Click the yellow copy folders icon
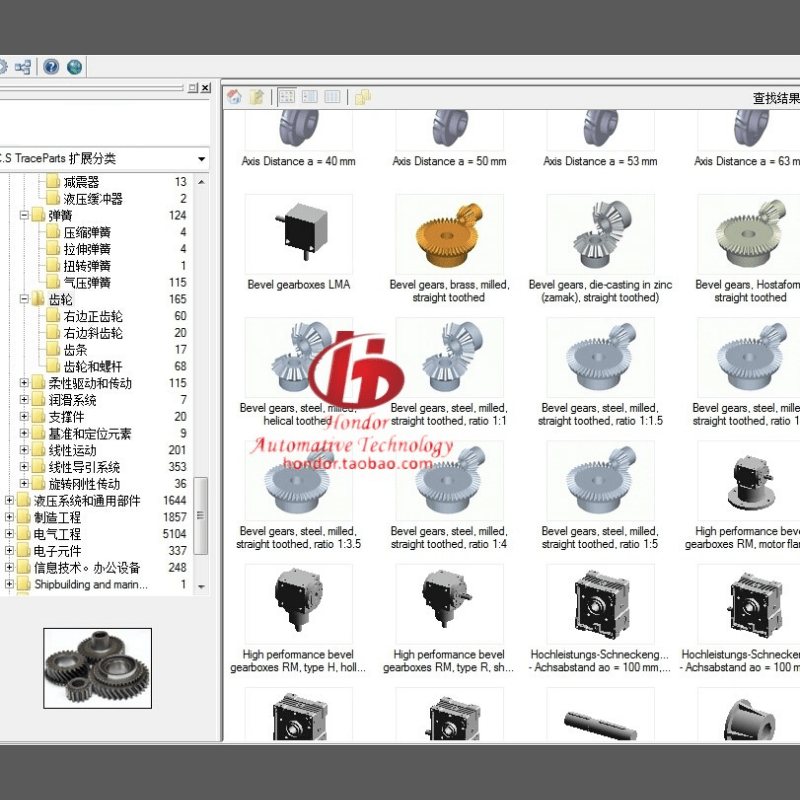800x800 pixels. click(362, 97)
